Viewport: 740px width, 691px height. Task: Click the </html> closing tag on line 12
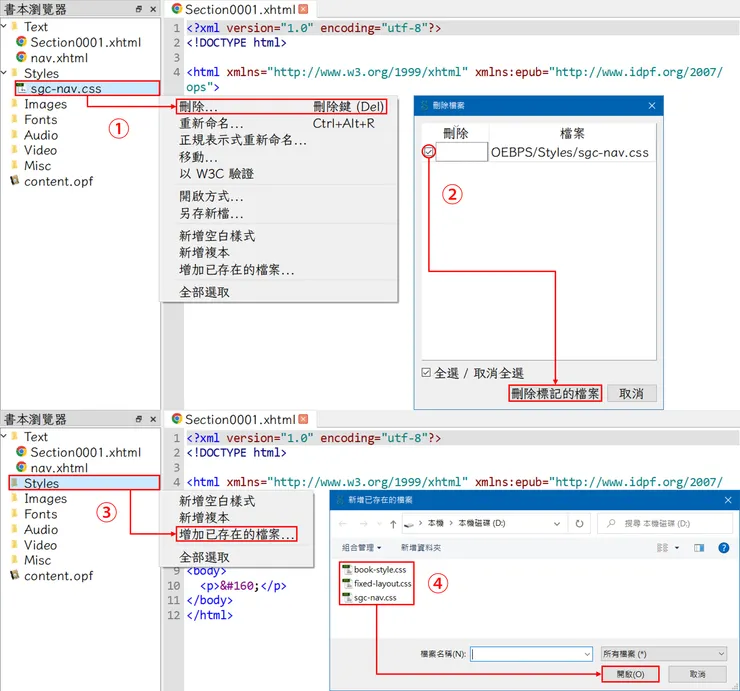pyautogui.click(x=210, y=615)
